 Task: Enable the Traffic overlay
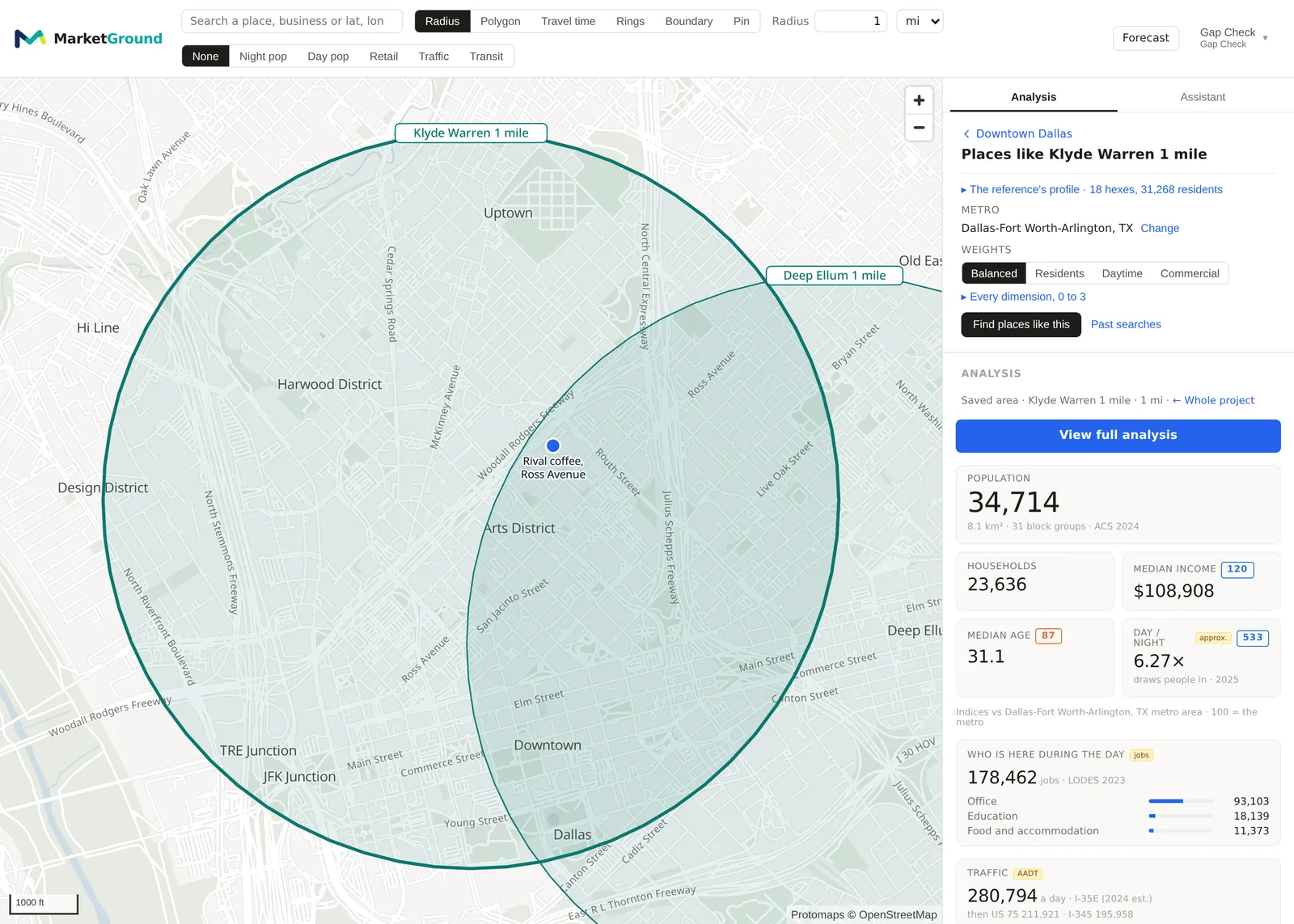433,56
